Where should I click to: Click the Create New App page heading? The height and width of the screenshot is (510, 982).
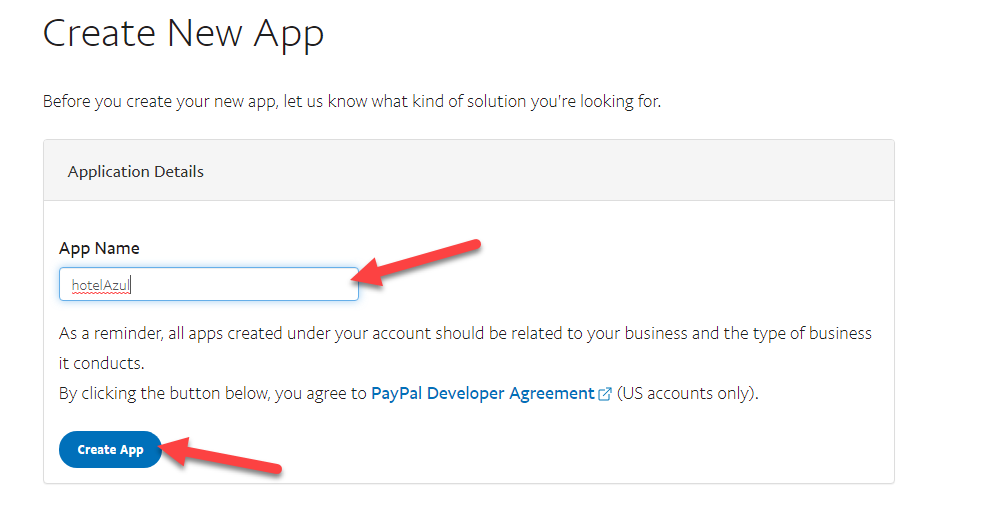[183, 34]
